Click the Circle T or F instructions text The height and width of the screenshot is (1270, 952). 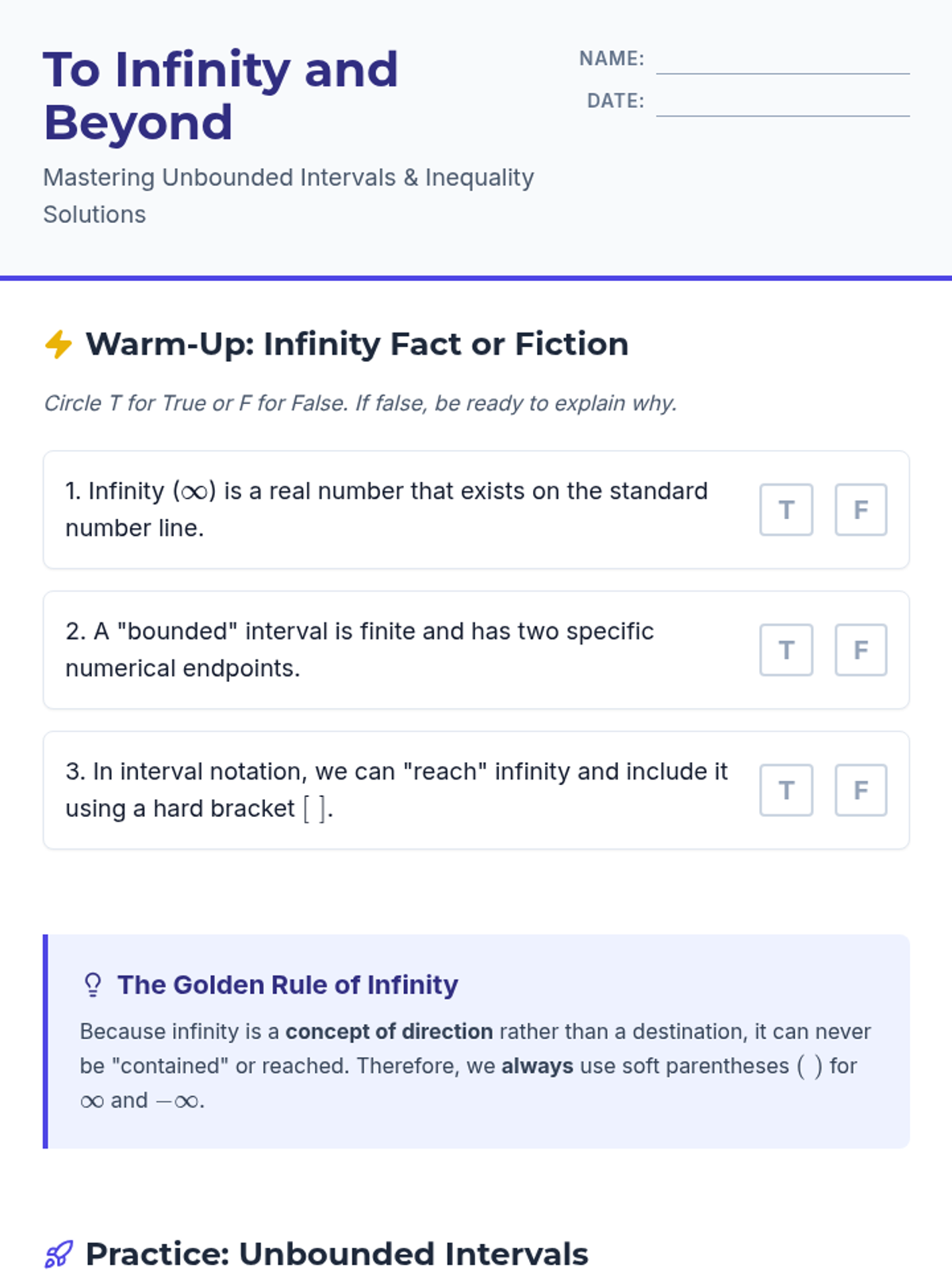tap(360, 403)
